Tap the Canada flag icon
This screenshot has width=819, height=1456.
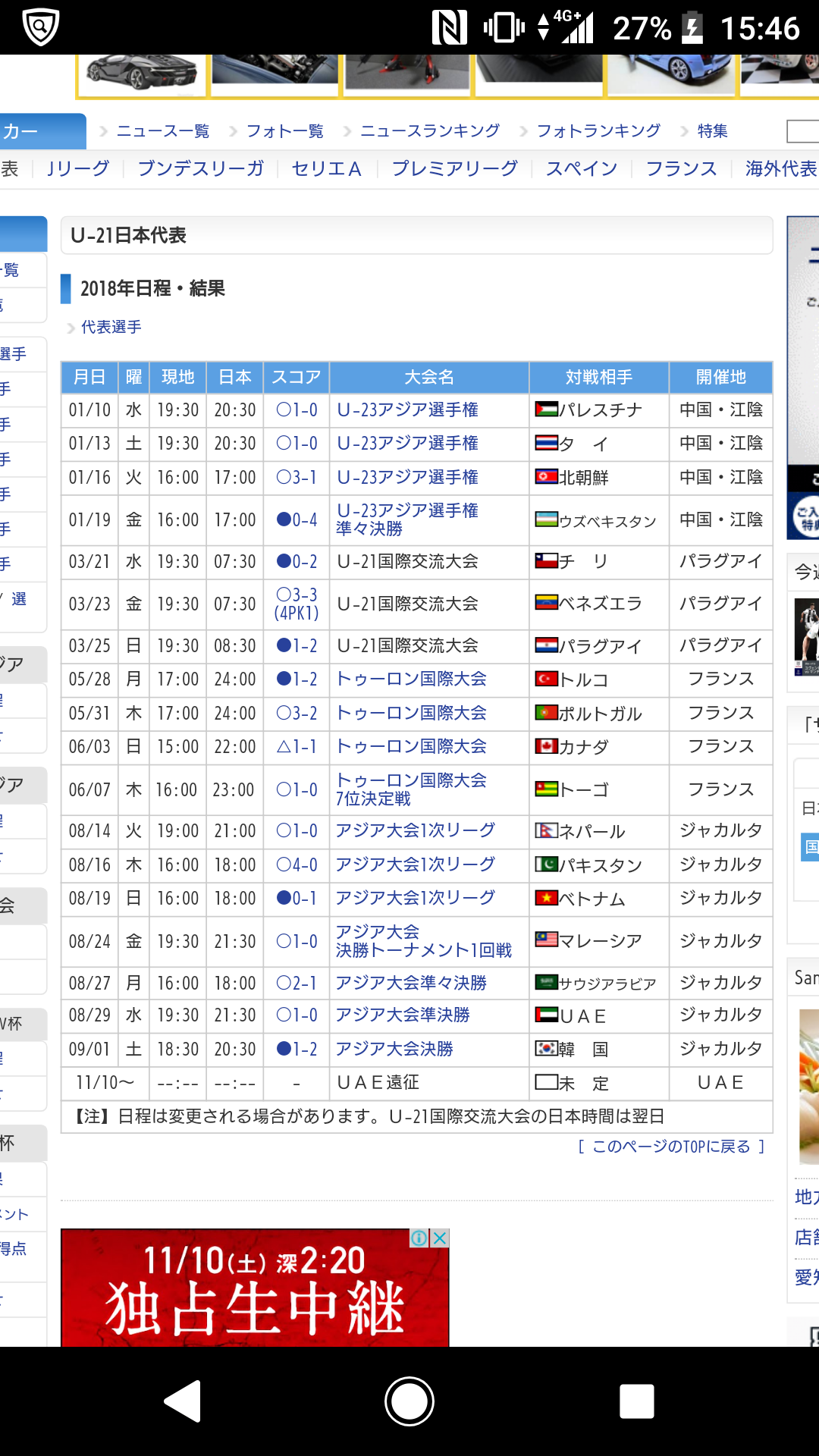point(546,746)
